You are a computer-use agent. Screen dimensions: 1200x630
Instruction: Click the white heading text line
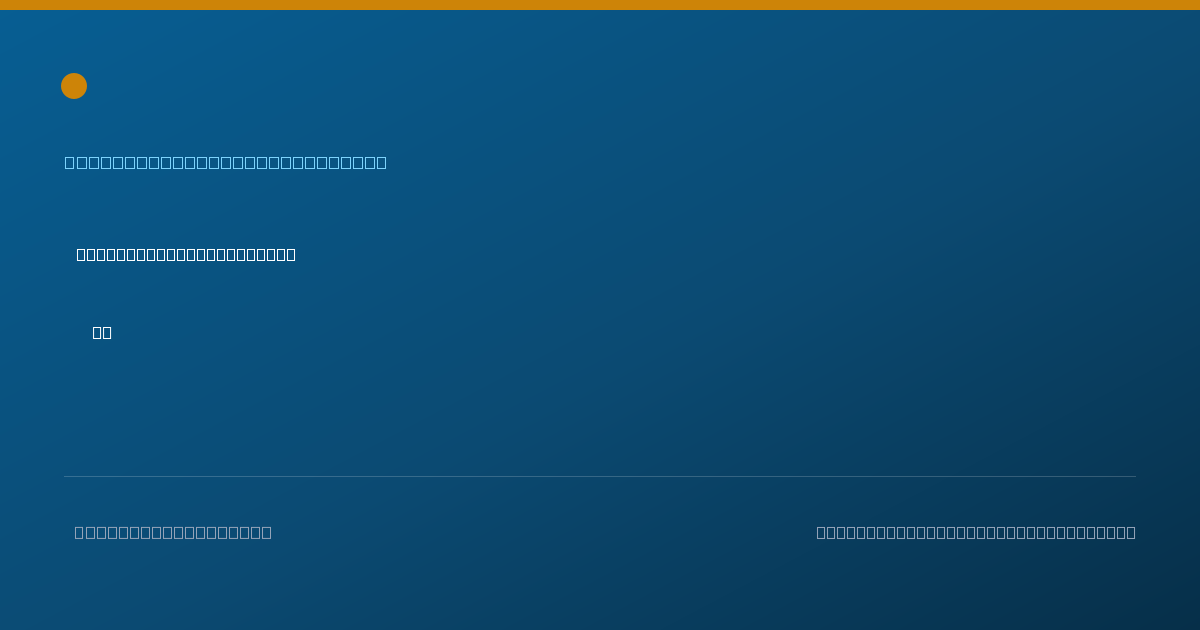[186, 254]
